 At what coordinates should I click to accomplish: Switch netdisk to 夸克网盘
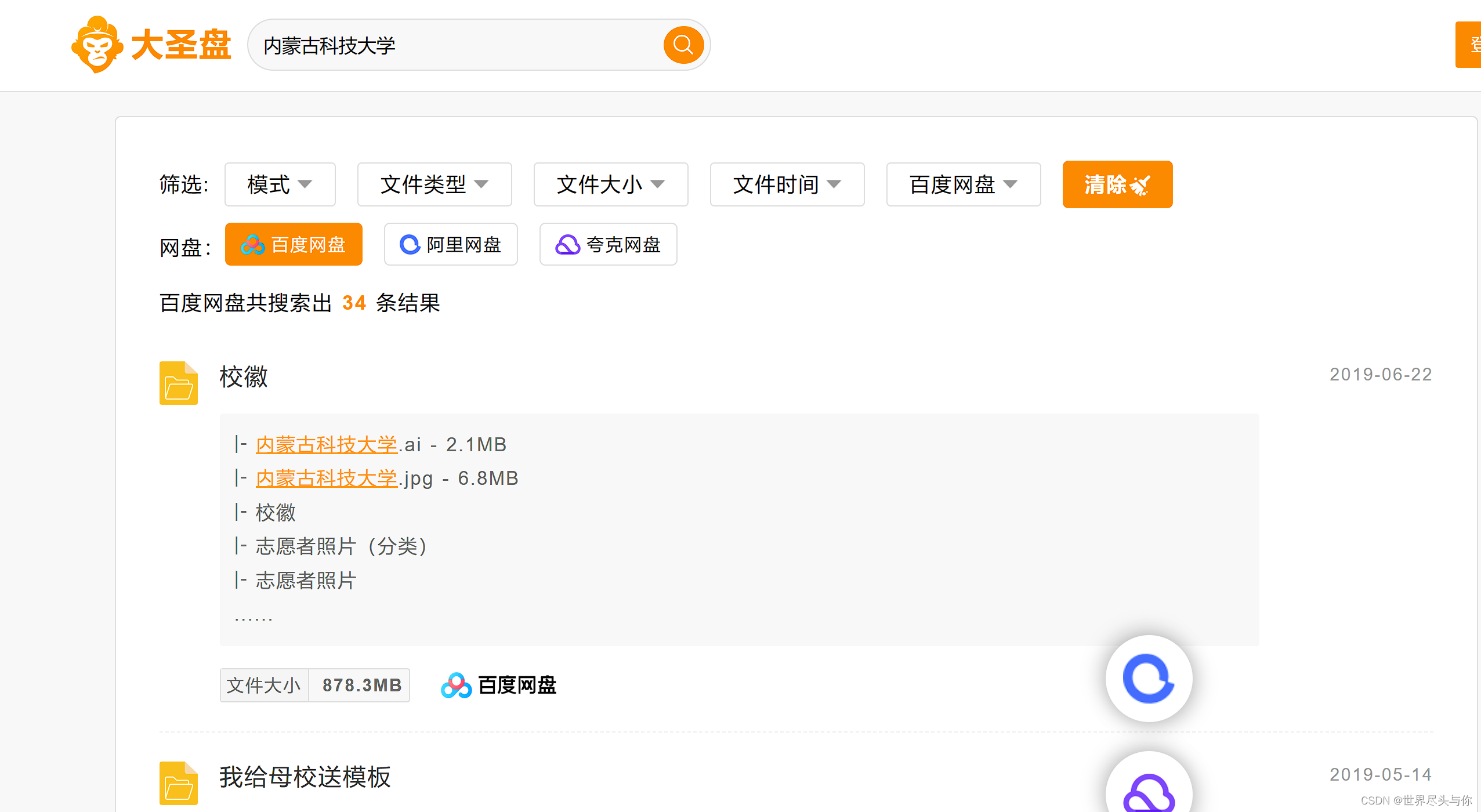(608, 244)
